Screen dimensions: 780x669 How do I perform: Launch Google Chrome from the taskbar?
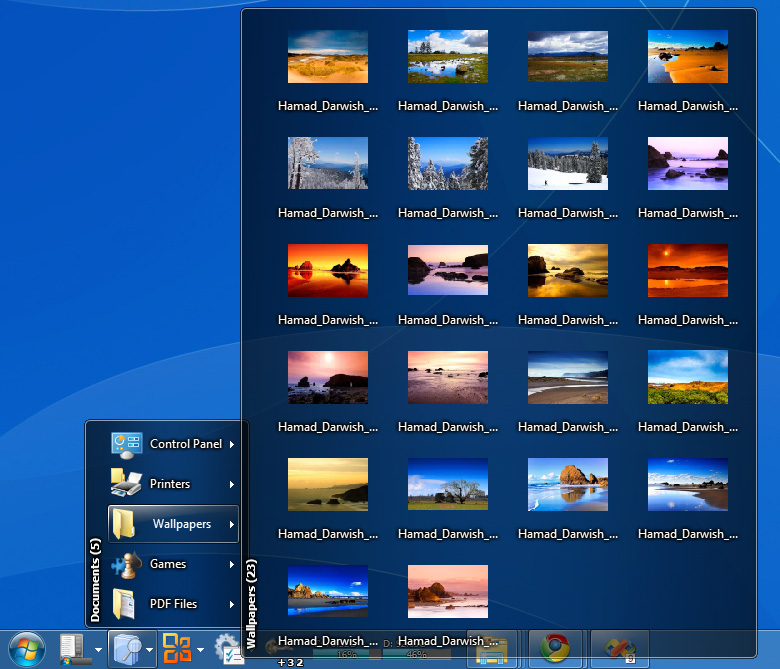tap(555, 648)
